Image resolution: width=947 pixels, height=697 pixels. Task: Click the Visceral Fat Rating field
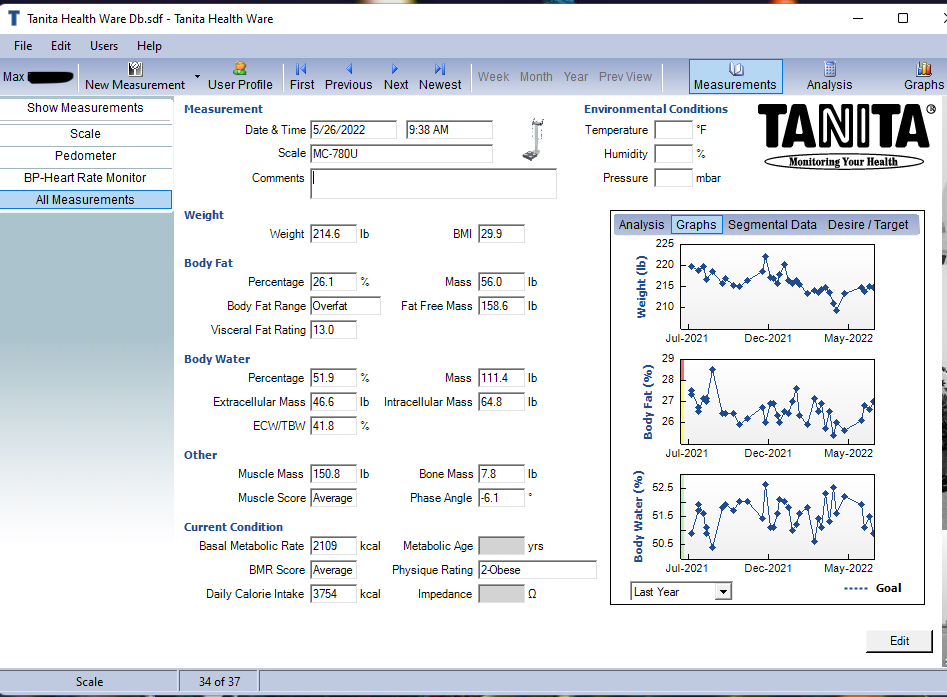333,330
